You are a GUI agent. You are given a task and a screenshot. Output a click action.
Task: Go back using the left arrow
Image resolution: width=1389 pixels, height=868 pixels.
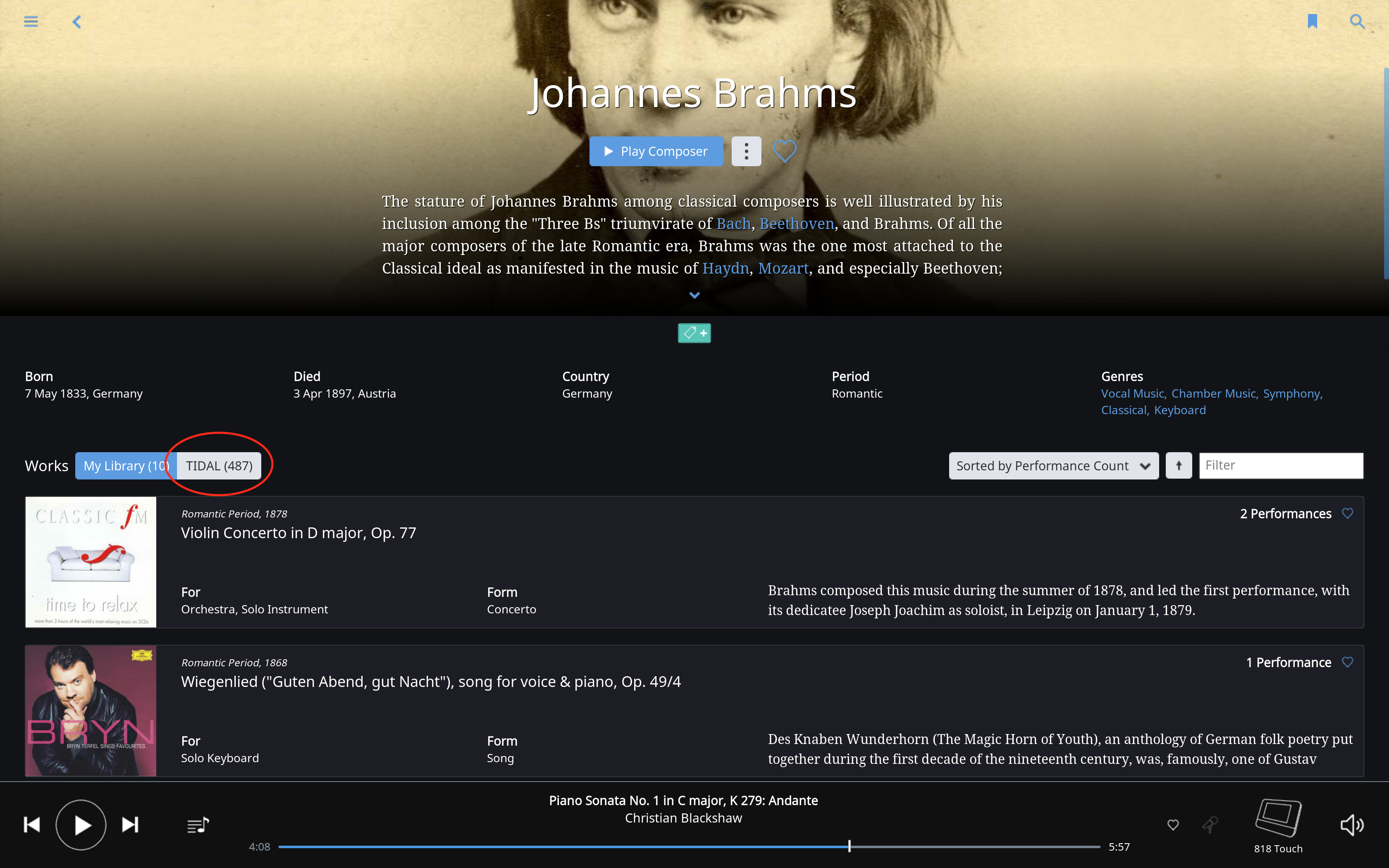pos(76,22)
